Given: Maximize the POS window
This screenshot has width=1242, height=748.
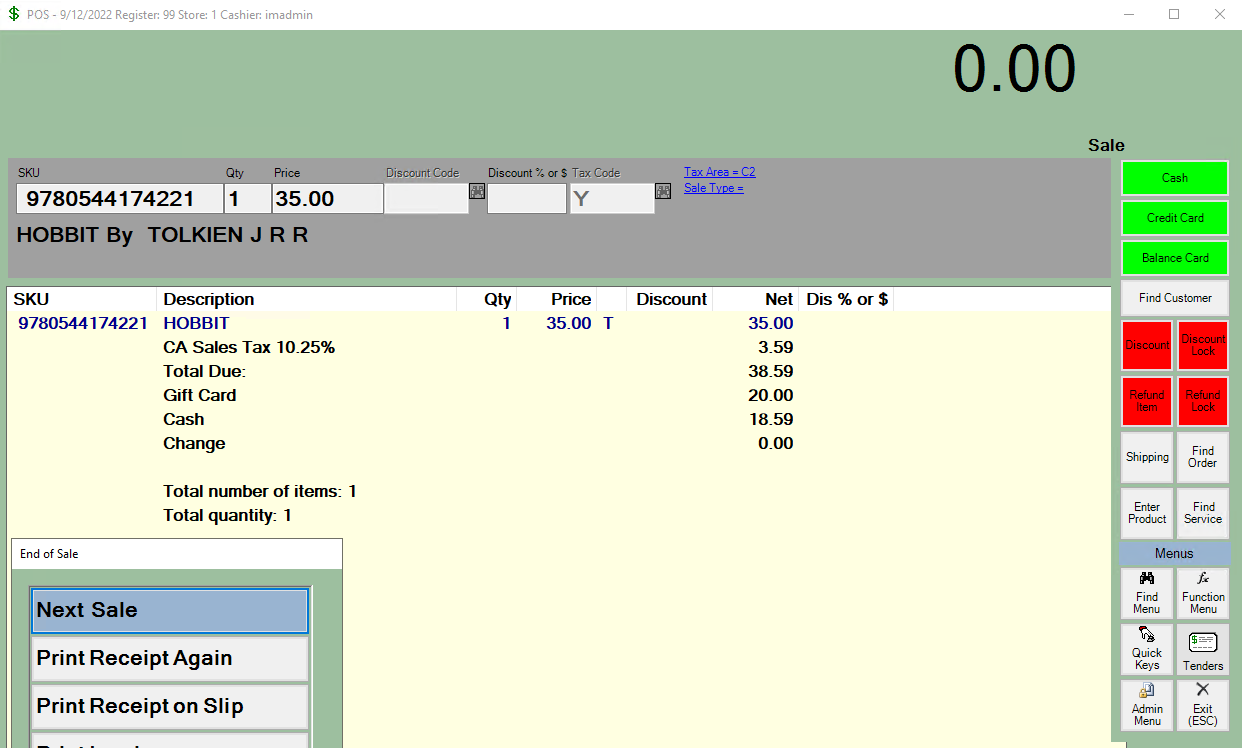Looking at the screenshot, I should click(1174, 14).
